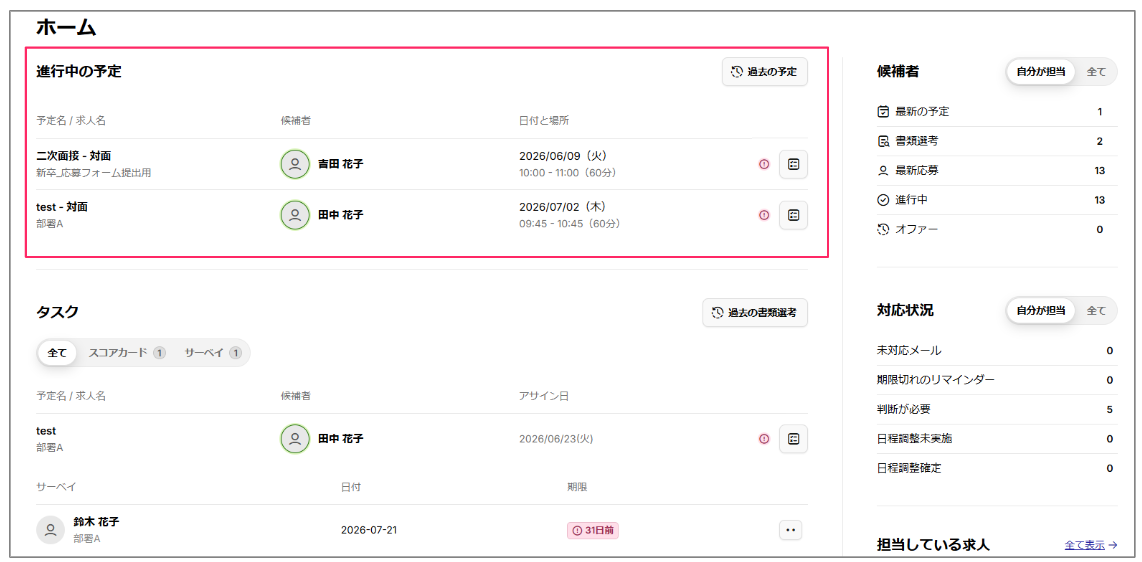Open 過去の書類選考 button

[755, 313]
